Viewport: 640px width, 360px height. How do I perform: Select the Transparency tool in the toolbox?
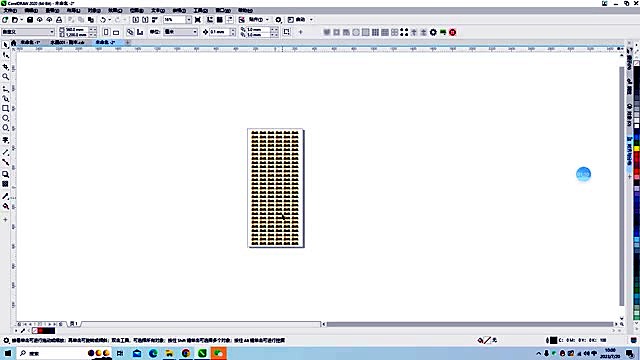[x=5, y=184]
